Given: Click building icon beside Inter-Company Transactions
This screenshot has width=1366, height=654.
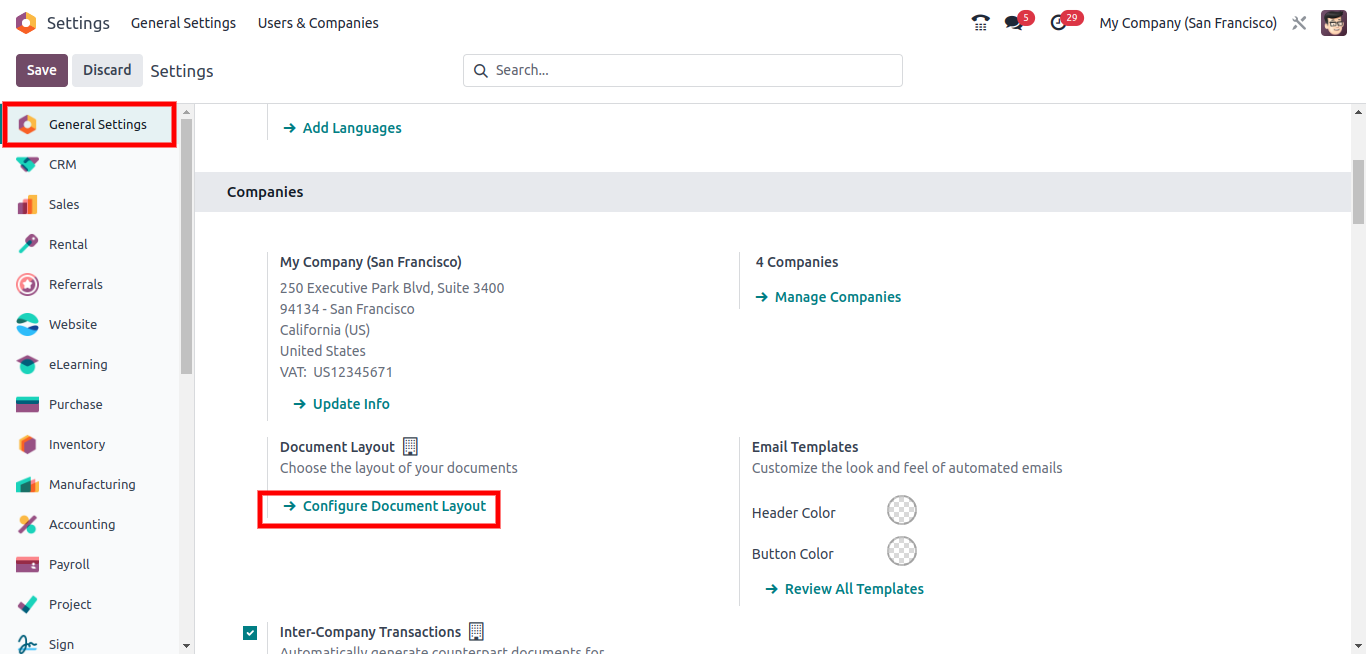Looking at the screenshot, I should (476, 631).
